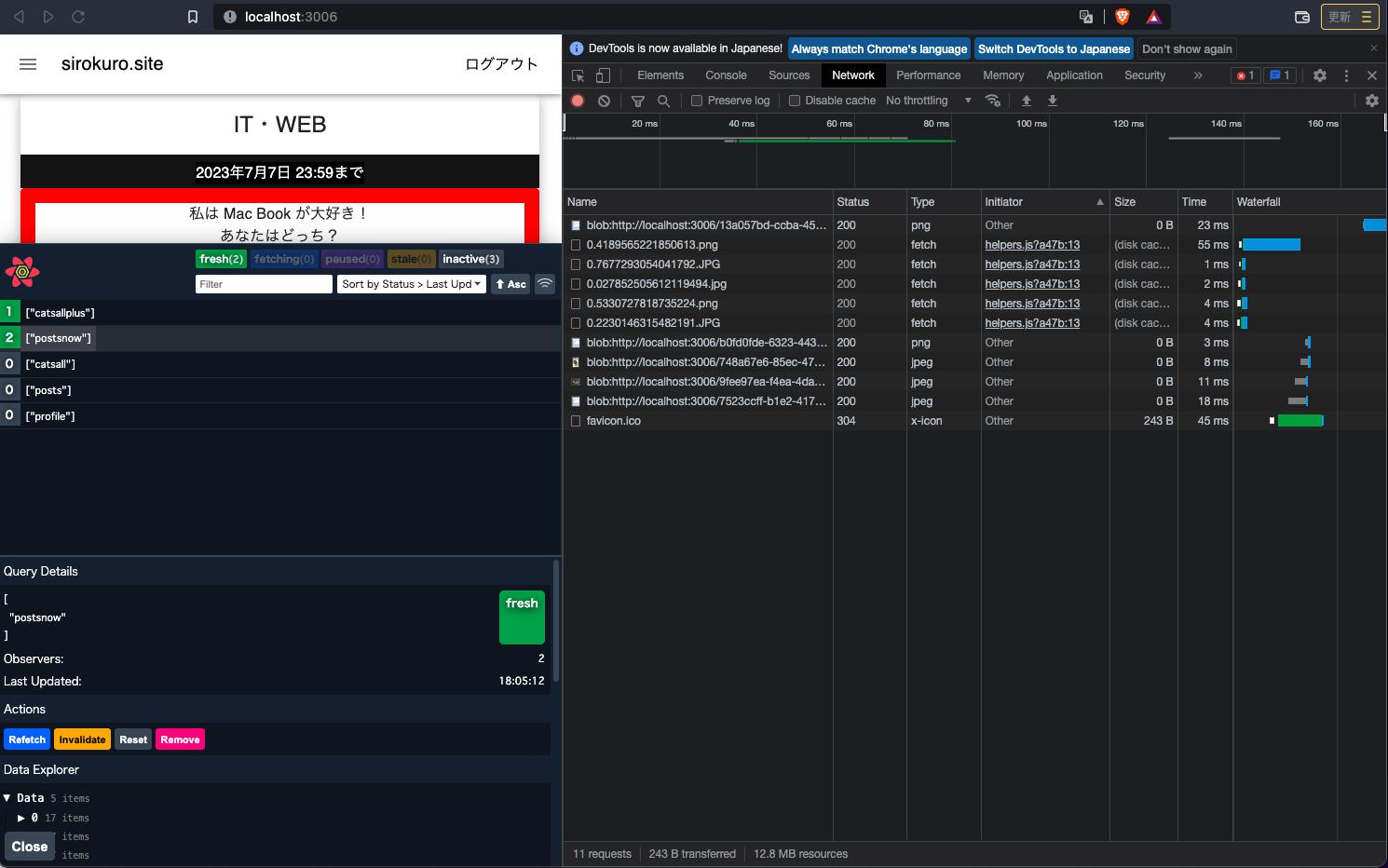The height and width of the screenshot is (868, 1388).
Task: Open the Brave wallet icon
Action: click(1302, 17)
